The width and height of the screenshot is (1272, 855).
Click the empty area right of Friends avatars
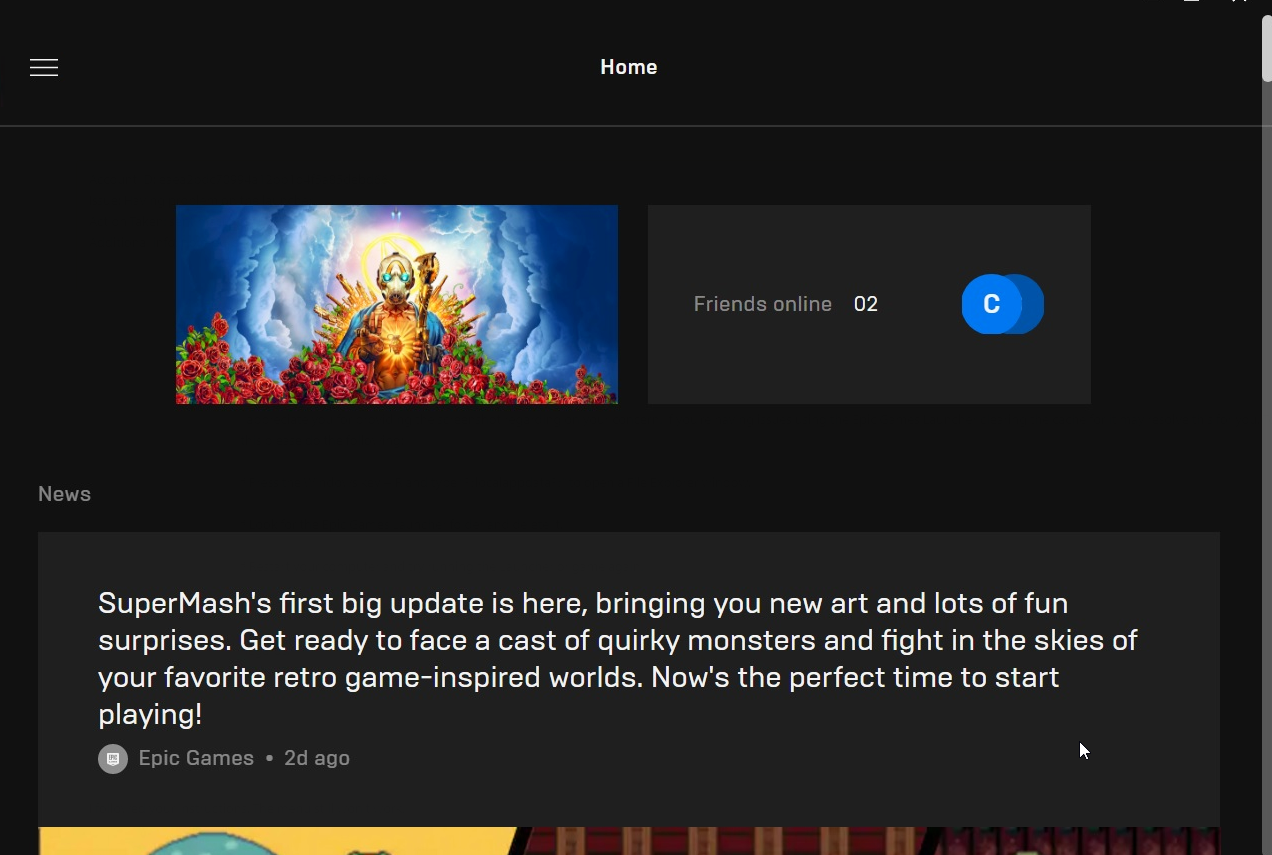point(1068,304)
